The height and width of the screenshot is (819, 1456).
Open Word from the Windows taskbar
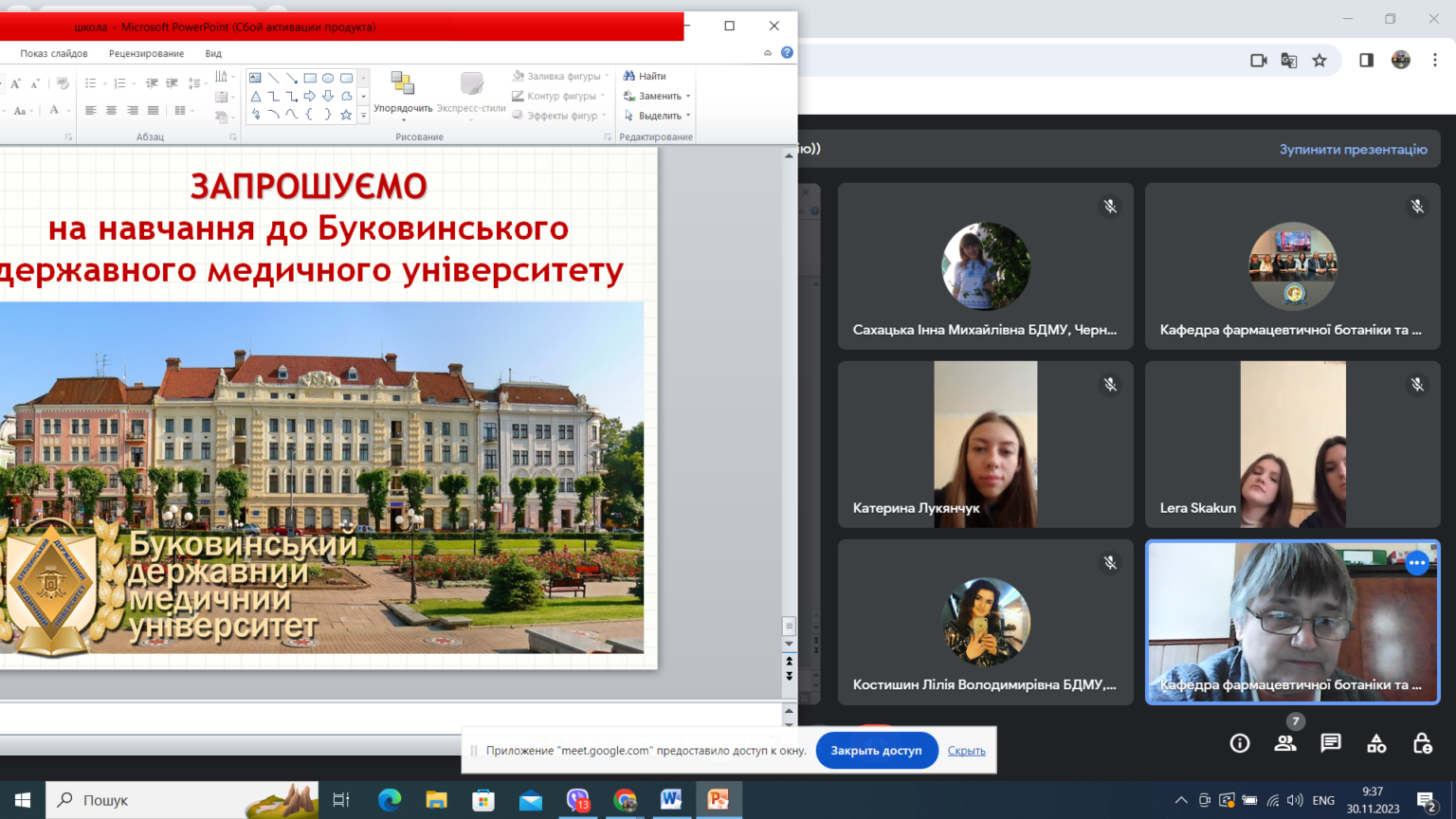tap(671, 800)
